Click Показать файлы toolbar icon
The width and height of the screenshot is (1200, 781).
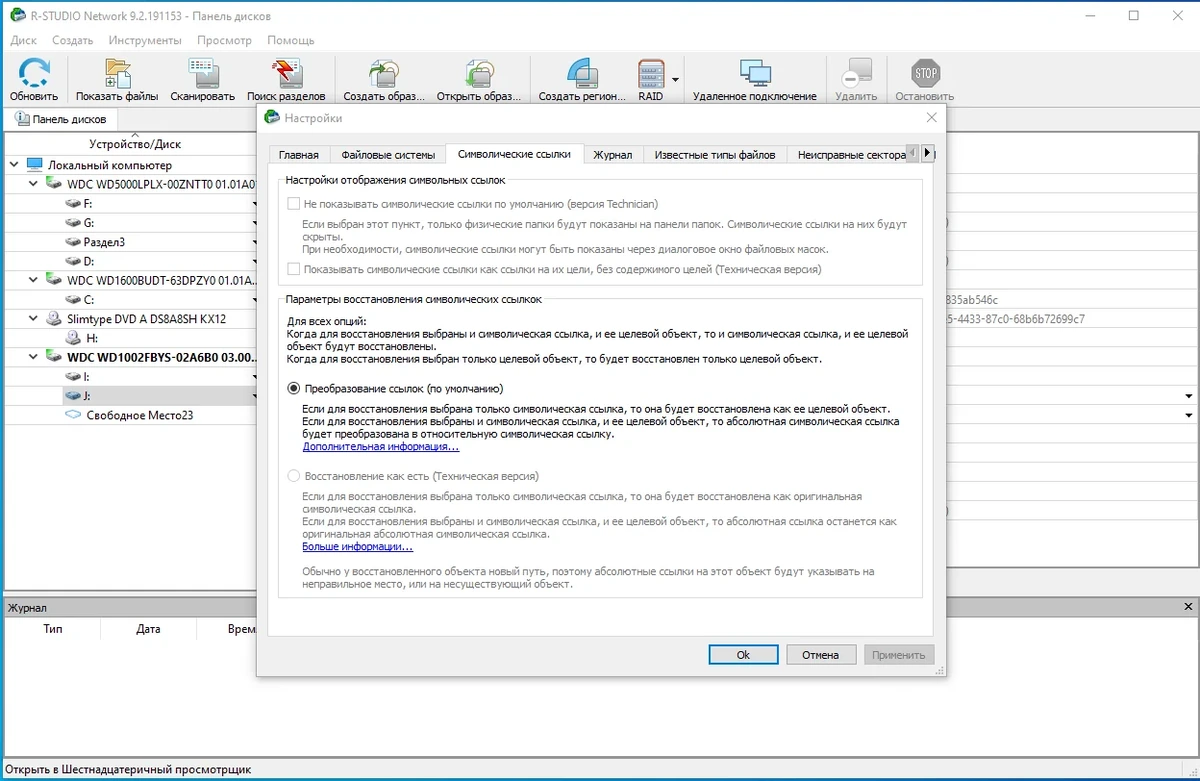(x=117, y=73)
